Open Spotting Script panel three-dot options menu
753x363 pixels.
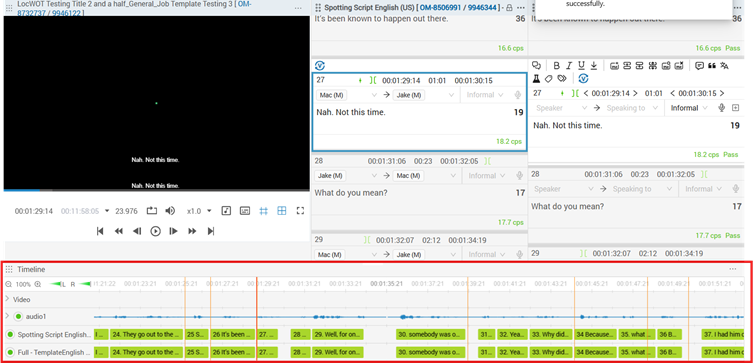(521, 8)
